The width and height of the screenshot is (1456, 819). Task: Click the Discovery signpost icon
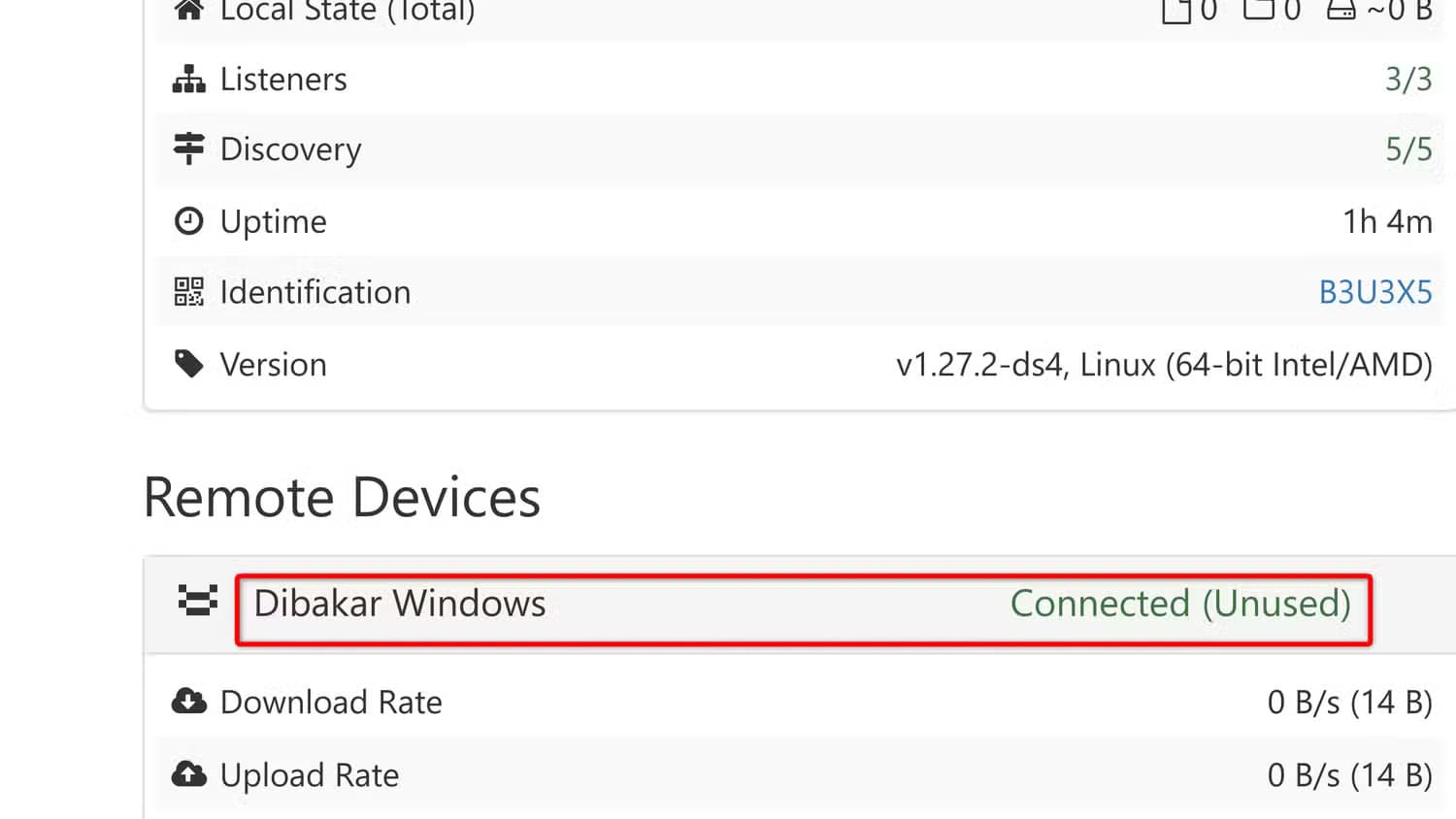(x=188, y=148)
